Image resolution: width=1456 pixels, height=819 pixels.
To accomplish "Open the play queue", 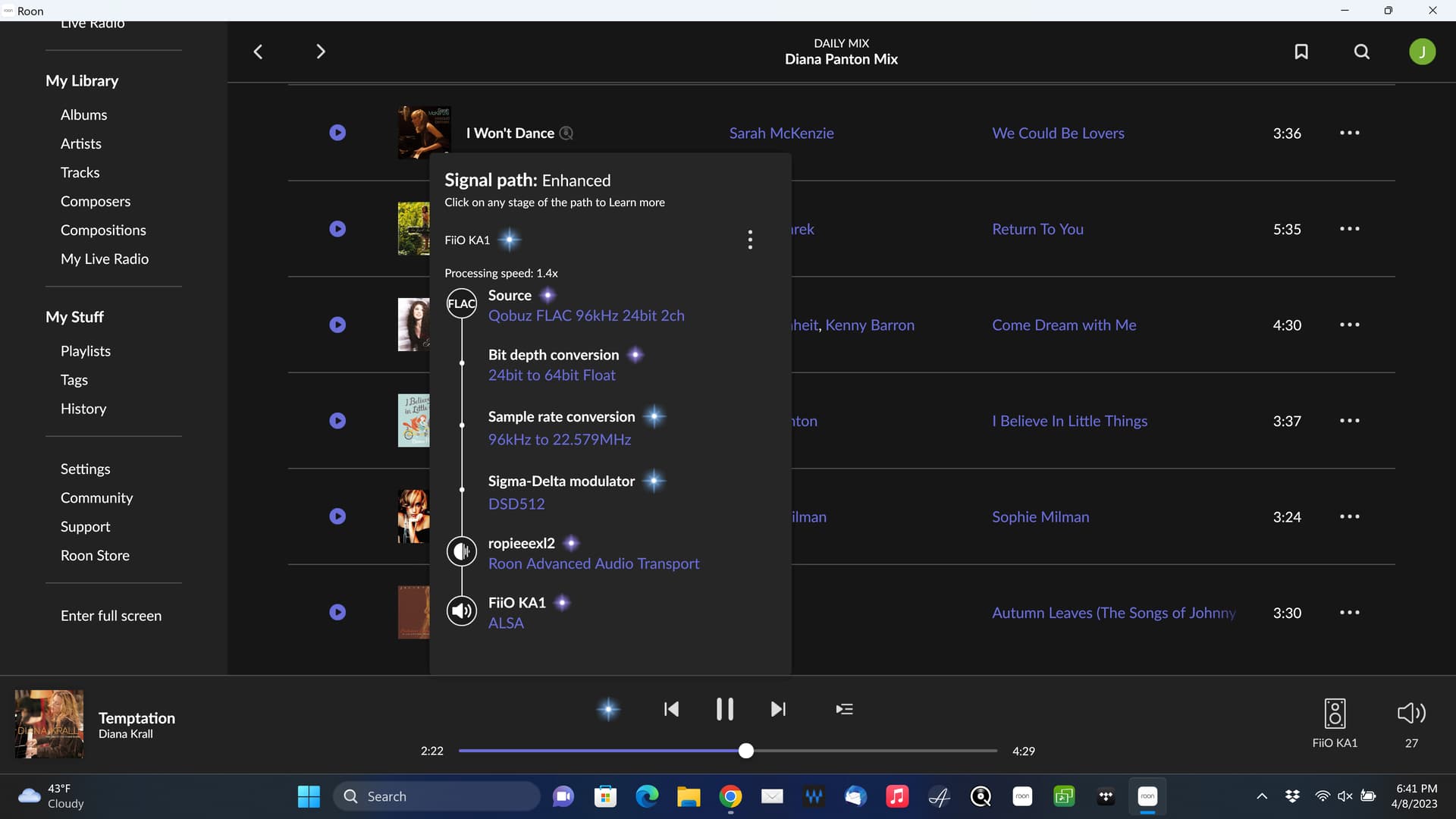I will click(x=844, y=709).
